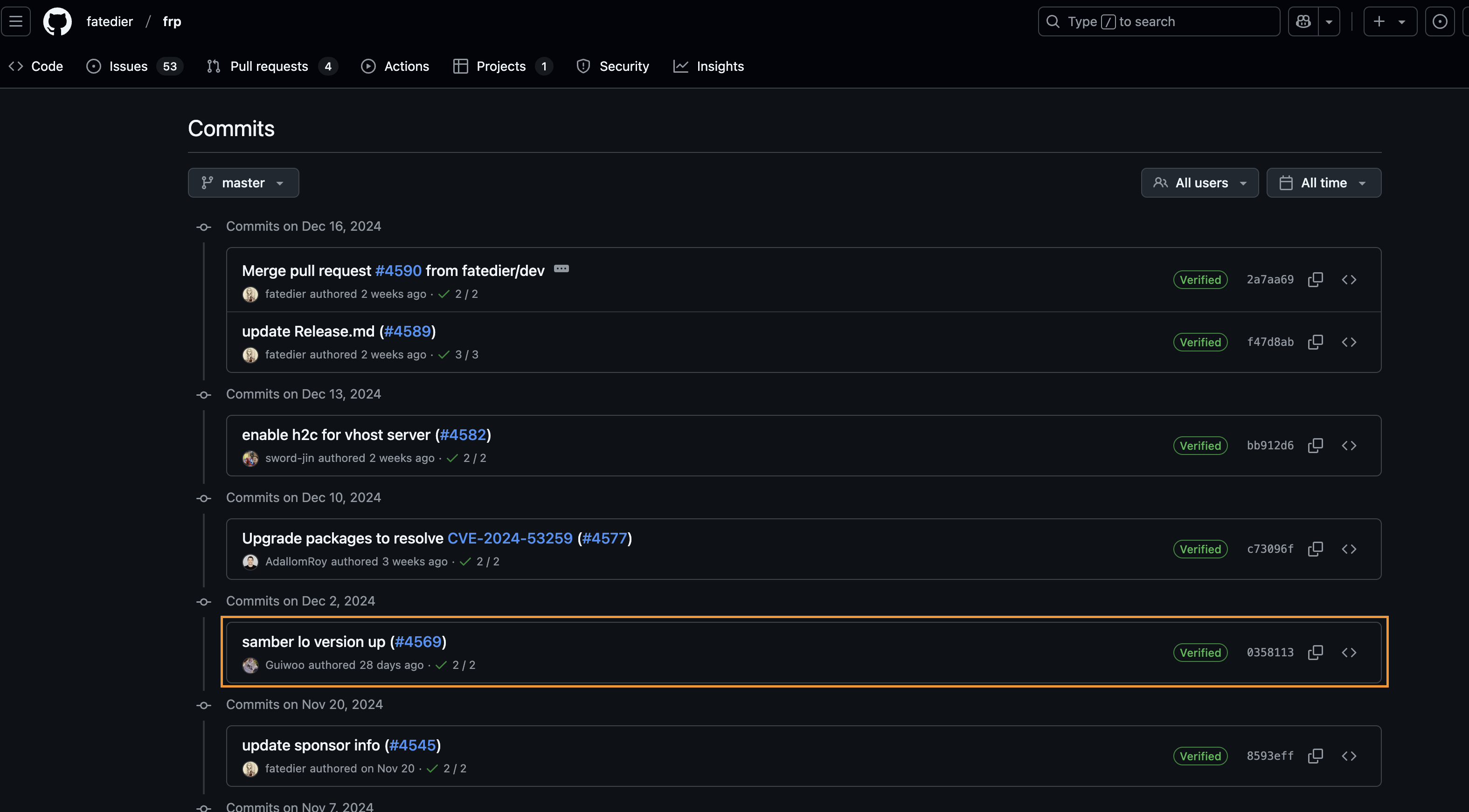The image size is (1469, 812).
Task: Open the GitHub homepage logo
Action: pos(58,21)
